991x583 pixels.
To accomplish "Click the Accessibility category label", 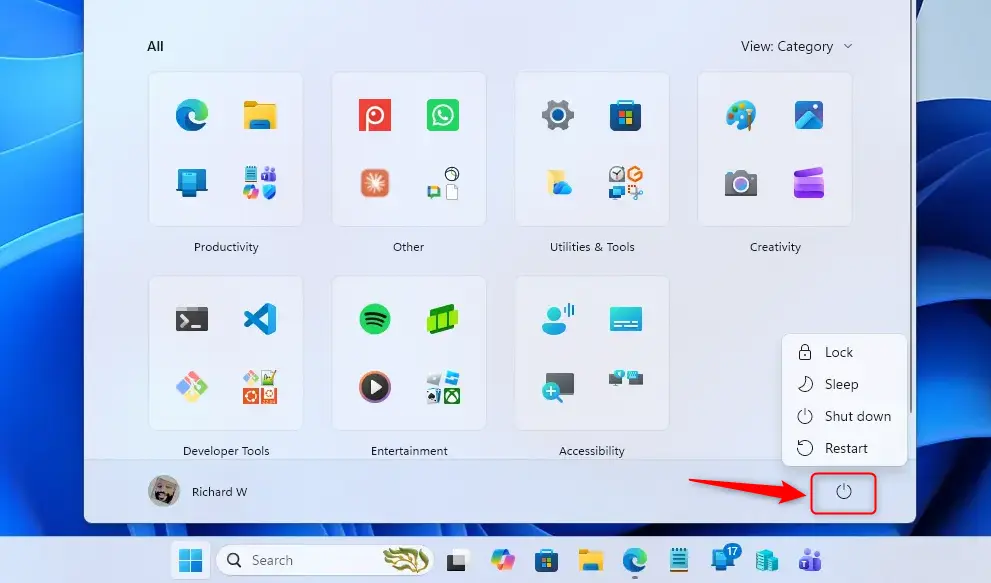I will point(592,451).
